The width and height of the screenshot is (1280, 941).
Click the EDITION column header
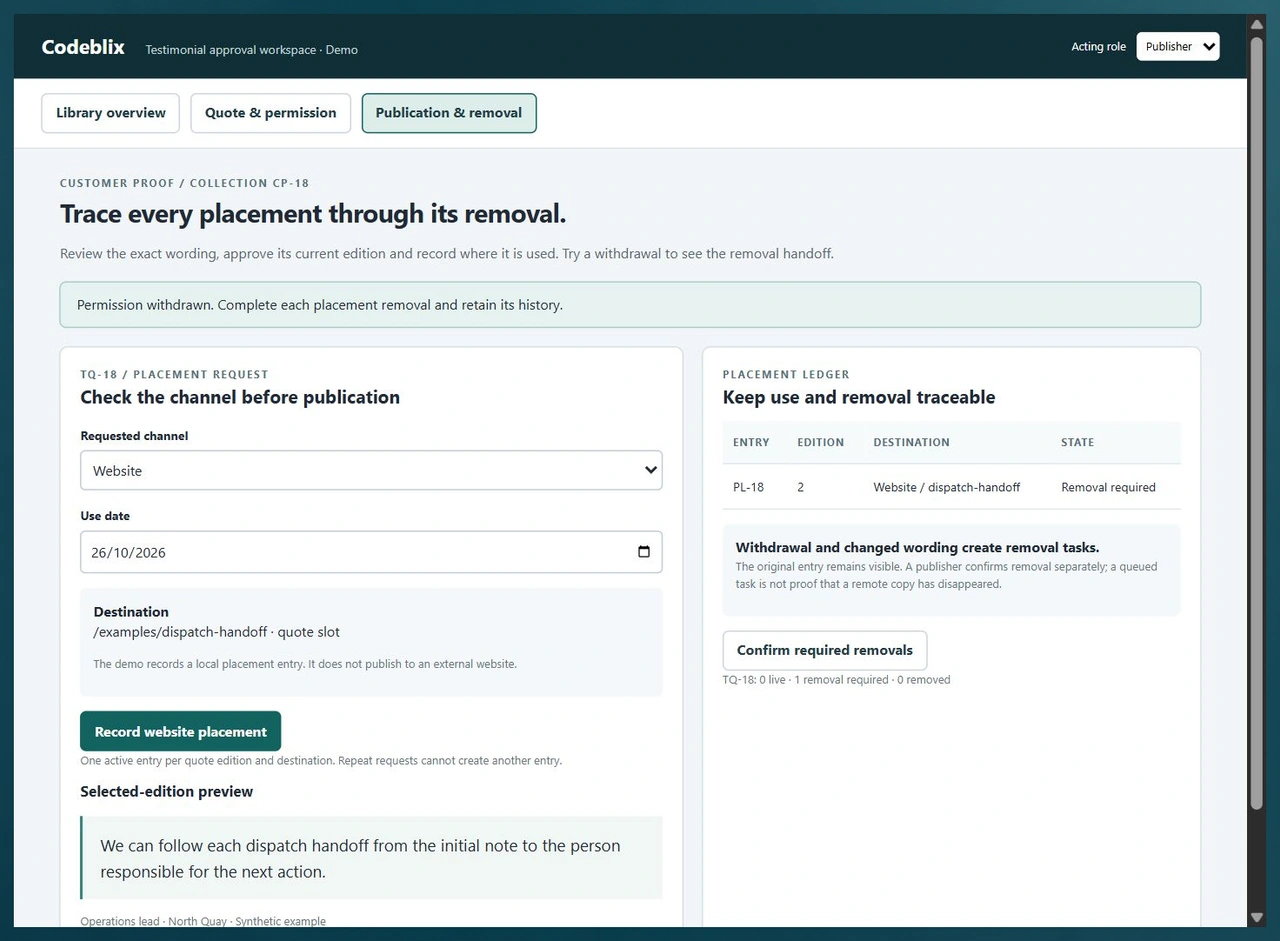click(820, 442)
